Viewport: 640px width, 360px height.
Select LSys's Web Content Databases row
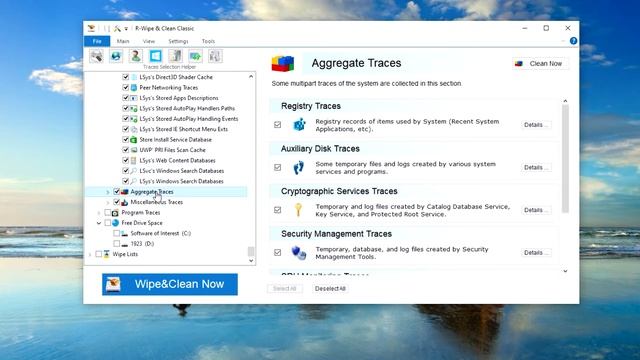[177, 160]
